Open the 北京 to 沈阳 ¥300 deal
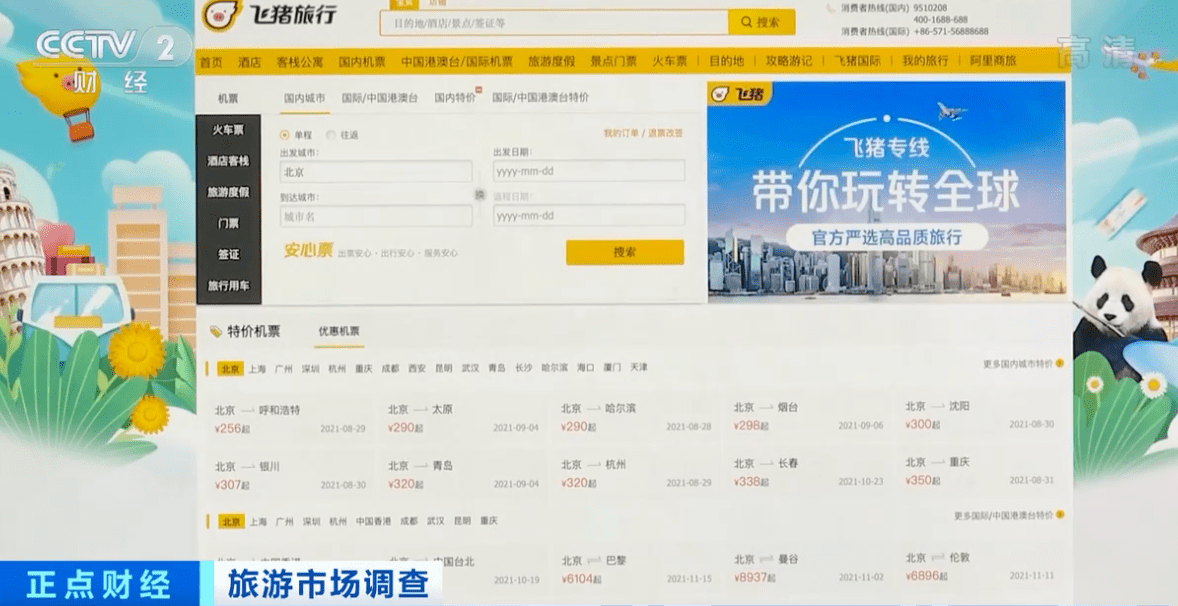1178x606 pixels. click(x=979, y=415)
